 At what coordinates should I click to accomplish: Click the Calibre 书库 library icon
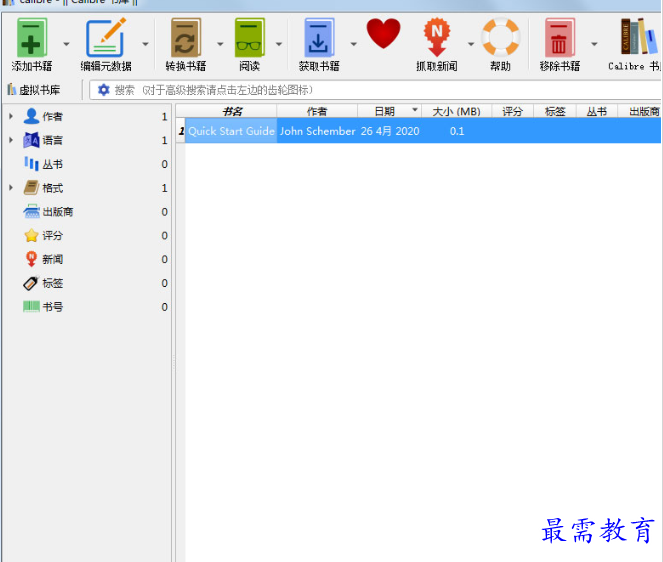(x=638, y=36)
